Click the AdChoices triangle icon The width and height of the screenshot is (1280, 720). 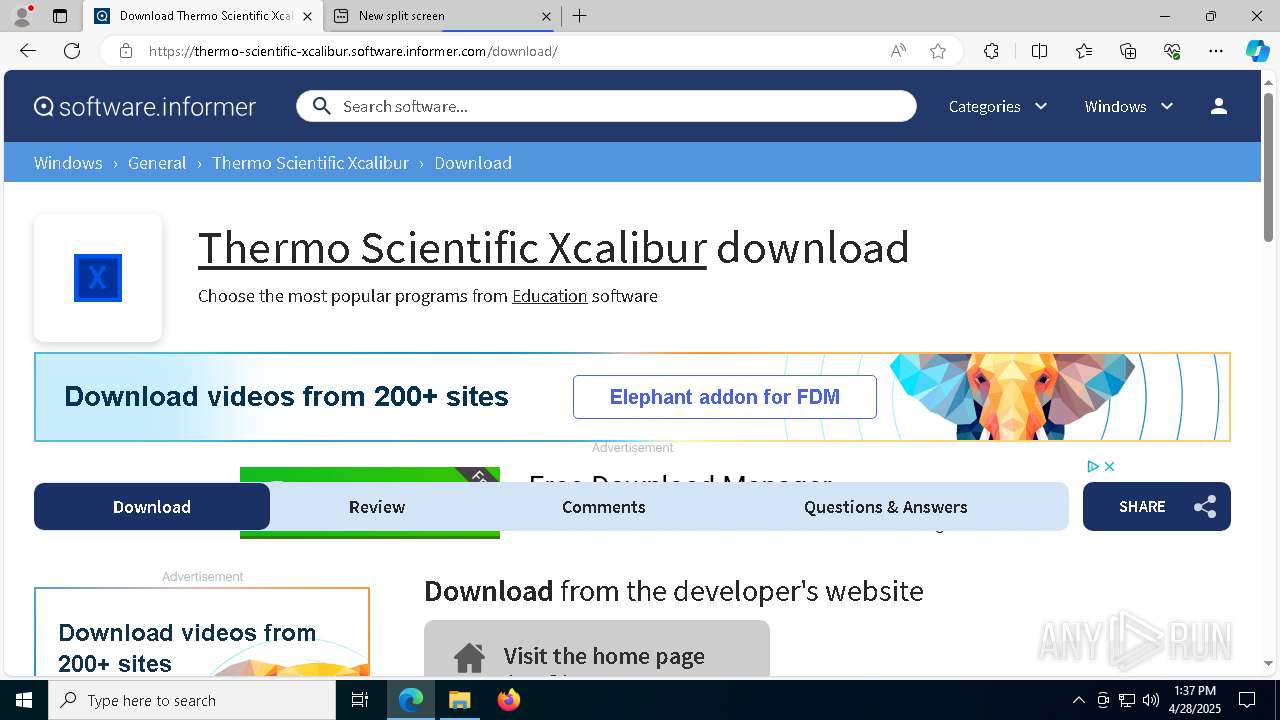(1093, 466)
